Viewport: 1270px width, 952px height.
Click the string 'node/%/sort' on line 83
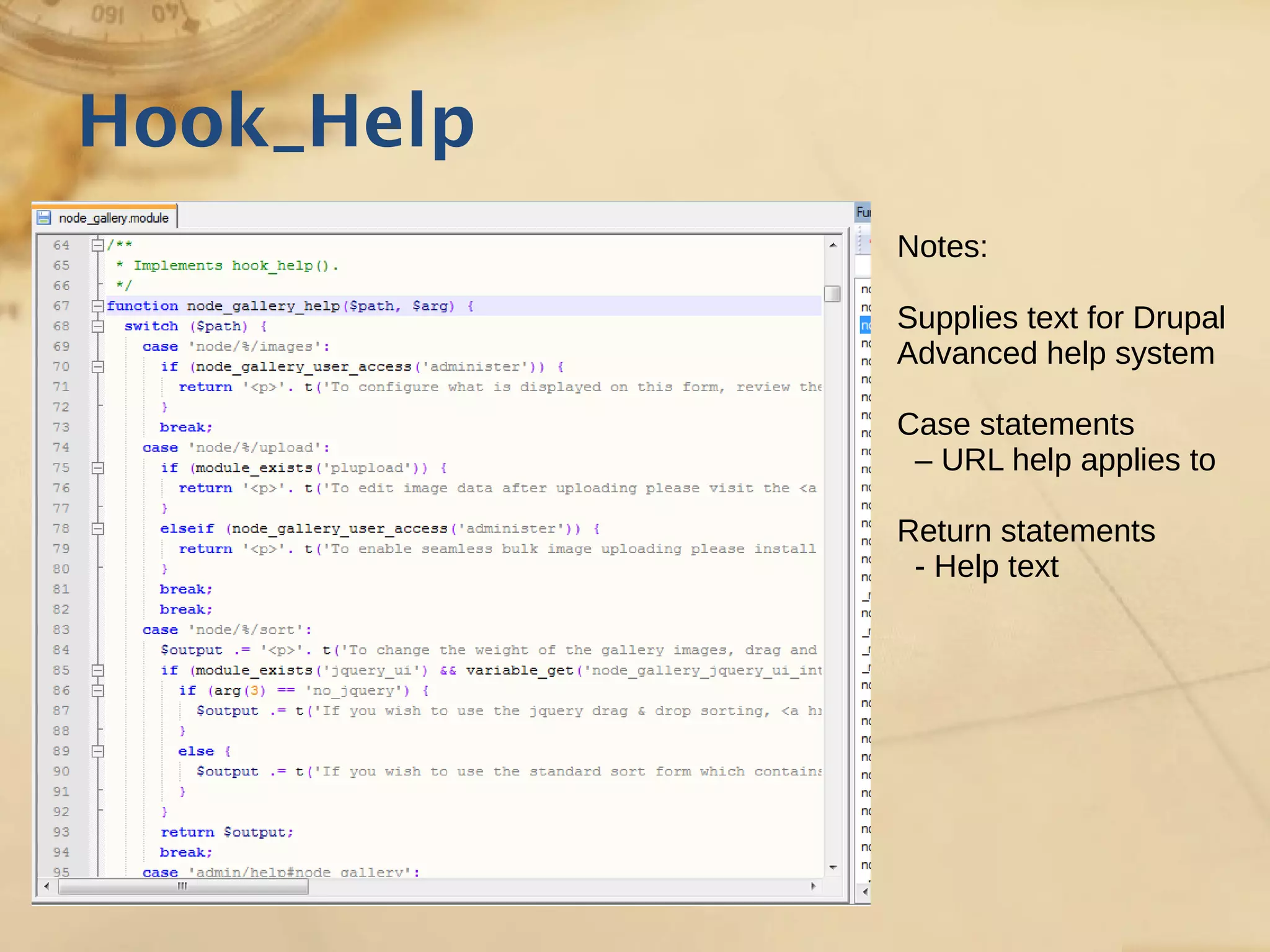pyautogui.click(x=246, y=630)
